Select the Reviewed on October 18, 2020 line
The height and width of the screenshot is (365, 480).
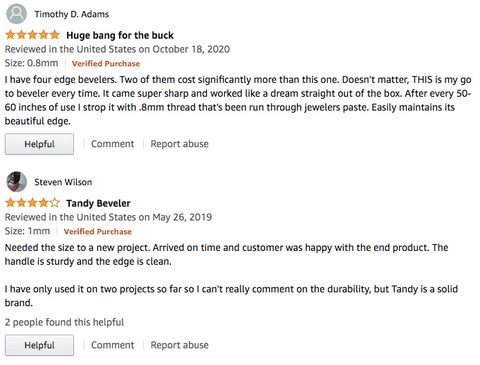(117, 49)
